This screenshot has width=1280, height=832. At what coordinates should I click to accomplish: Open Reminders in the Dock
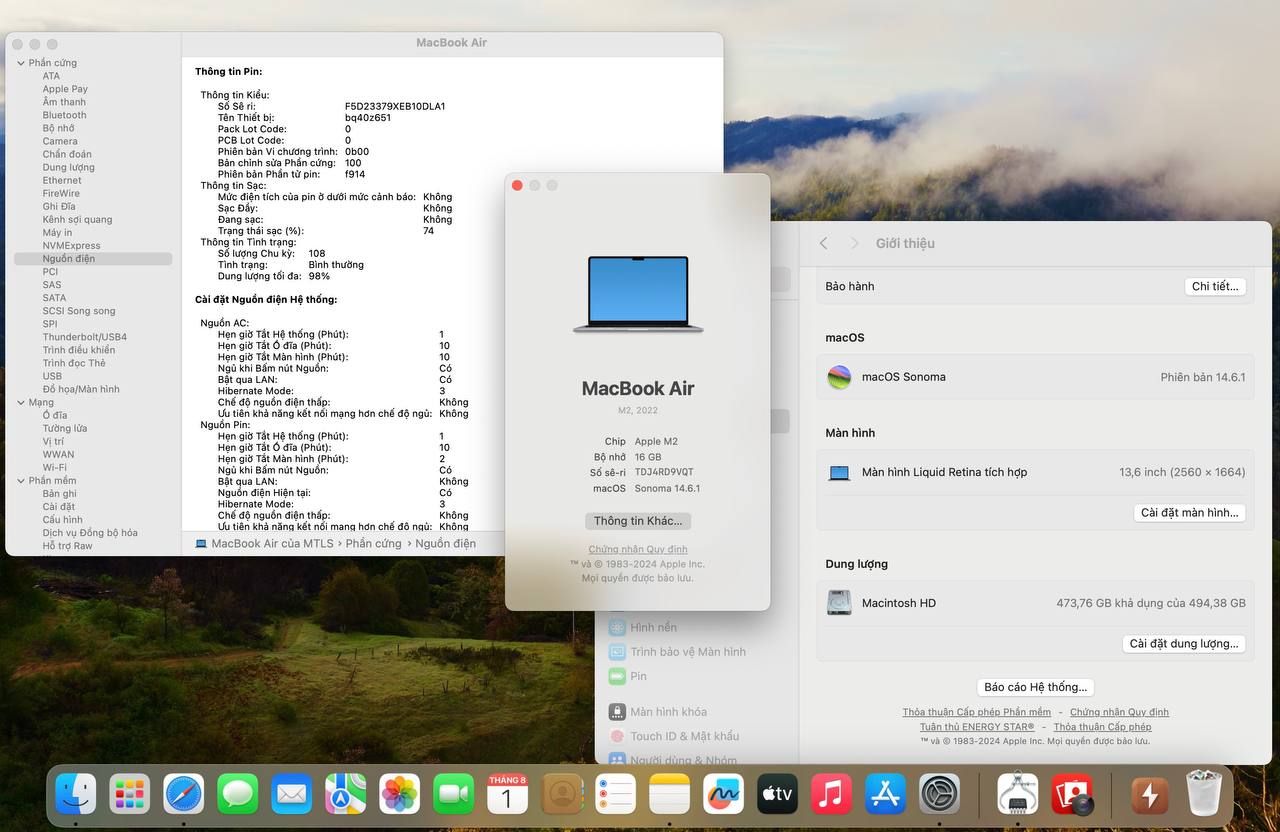click(616, 794)
